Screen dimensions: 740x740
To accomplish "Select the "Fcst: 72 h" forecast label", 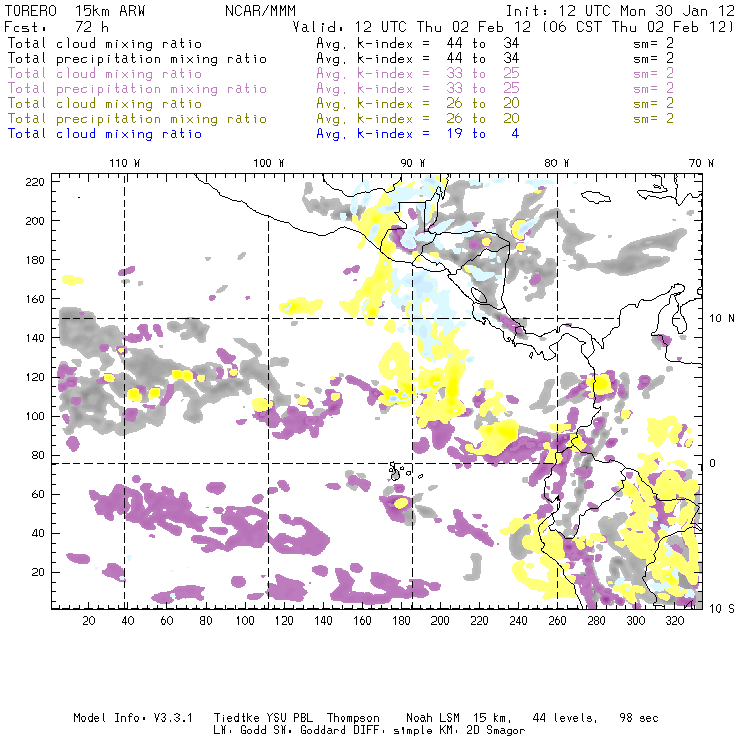I will [x=57, y=27].
